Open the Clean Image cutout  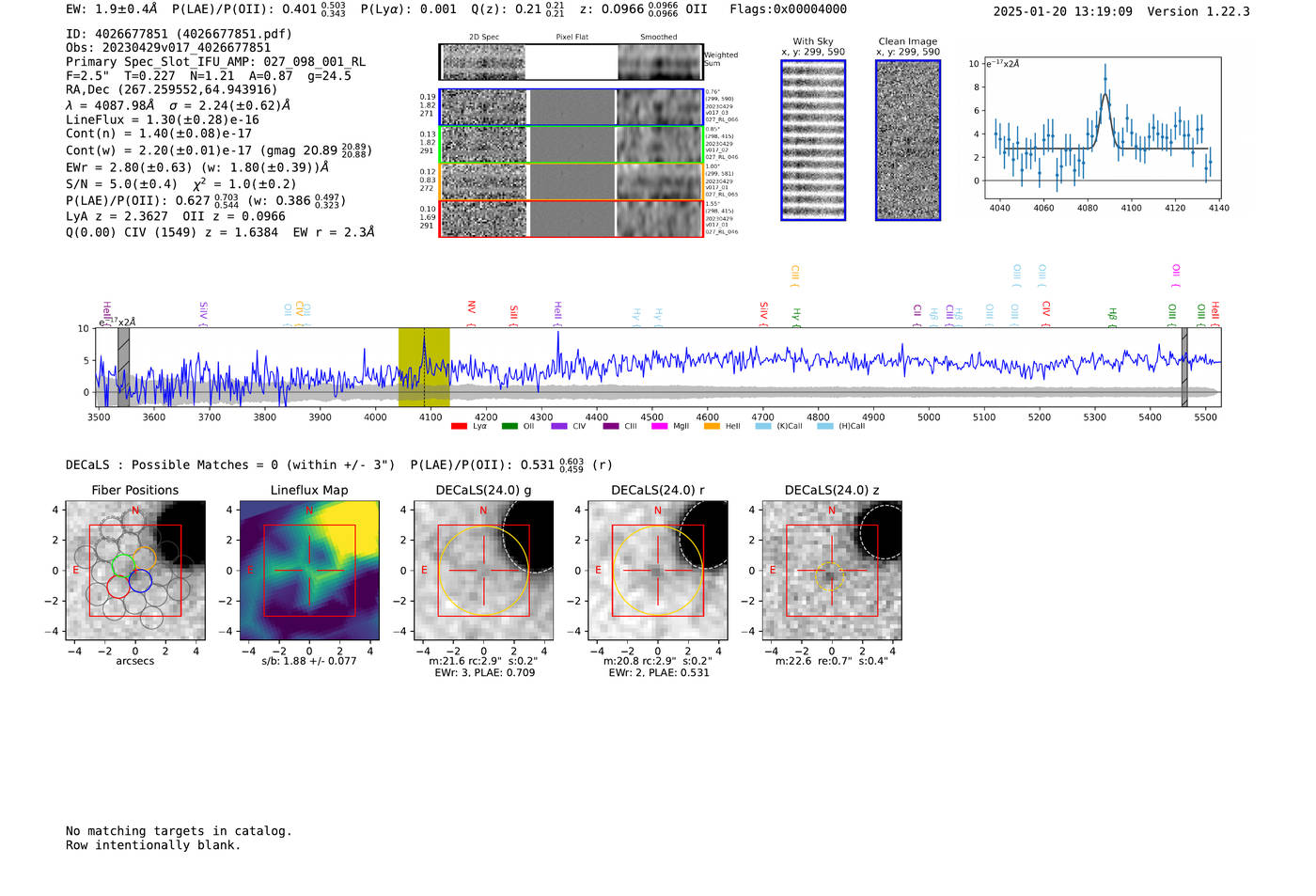tap(908, 140)
